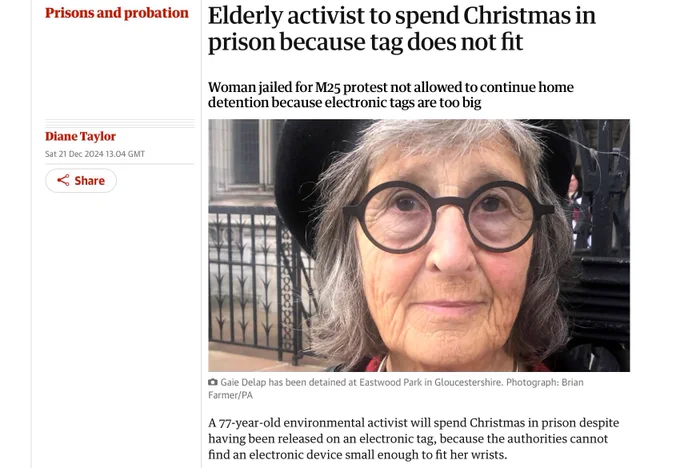680x468 pixels.
Task: Open author Diane Taylor's profile link
Action: (x=80, y=136)
